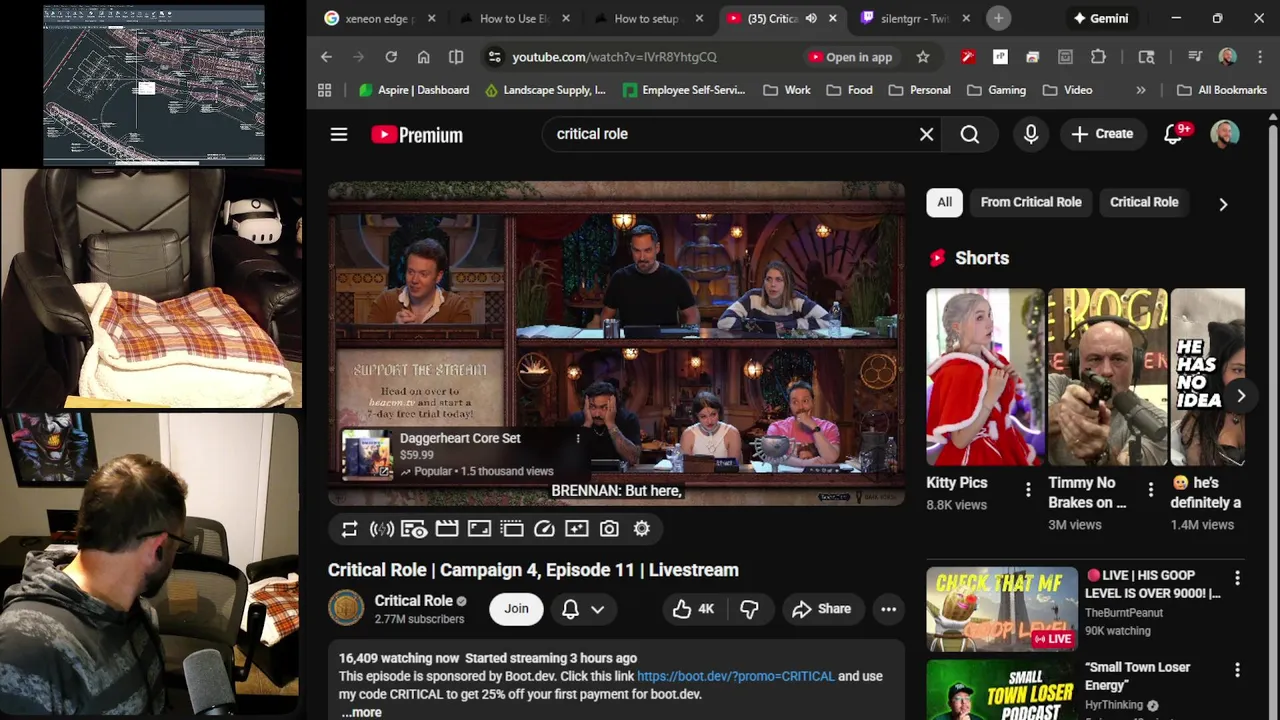Show more Shorts with next arrow

click(1240, 396)
